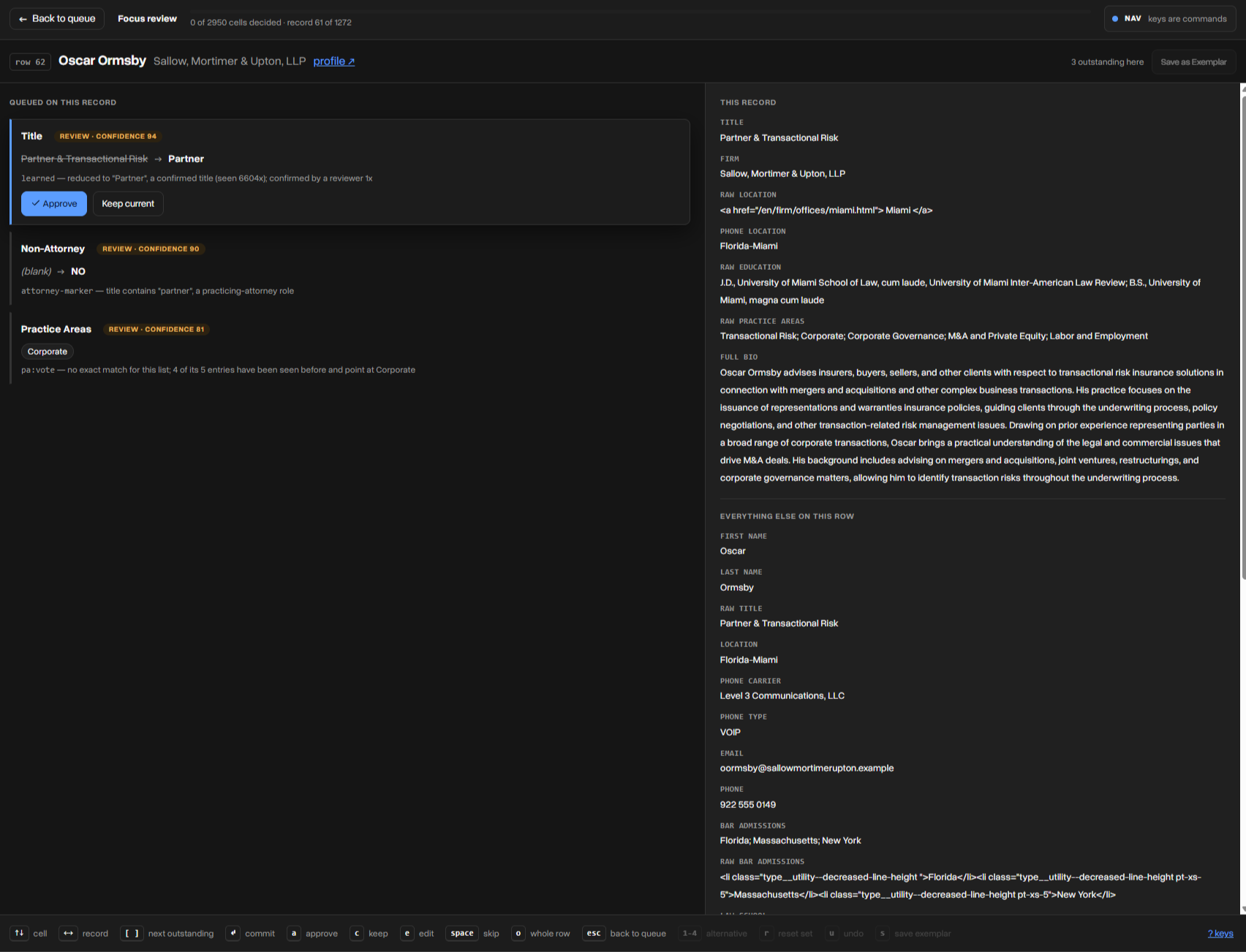The image size is (1246, 952).
Task: Click the 'o' whole row key hint
Action: 518,934
